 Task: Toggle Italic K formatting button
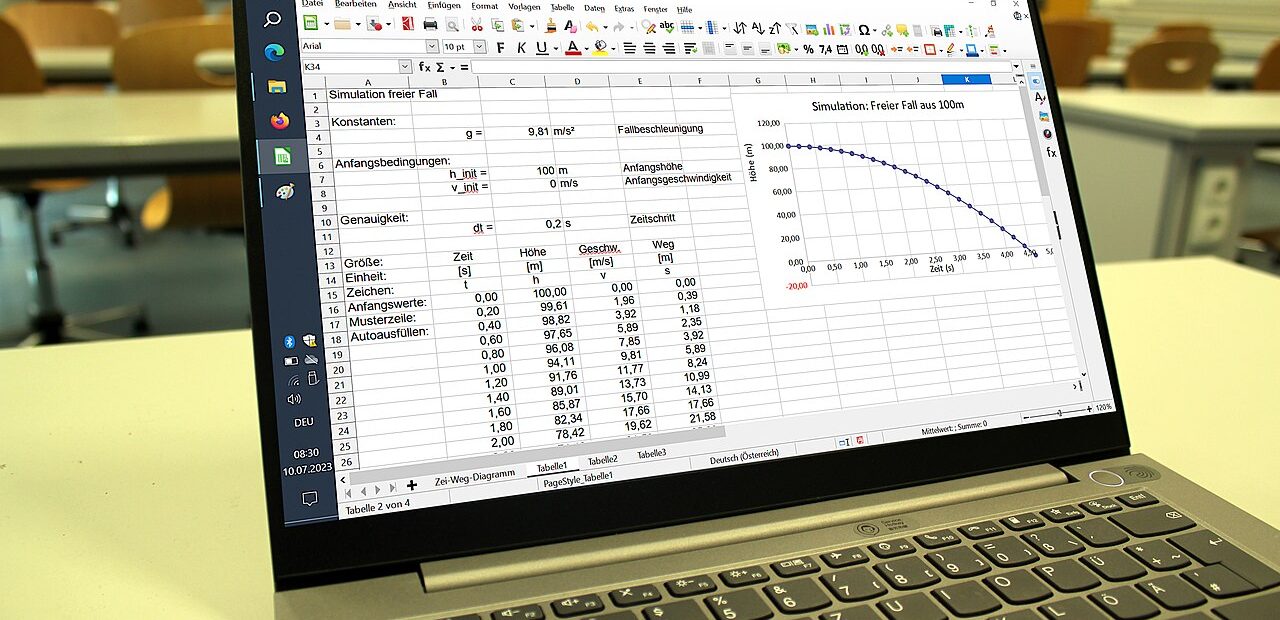click(521, 47)
